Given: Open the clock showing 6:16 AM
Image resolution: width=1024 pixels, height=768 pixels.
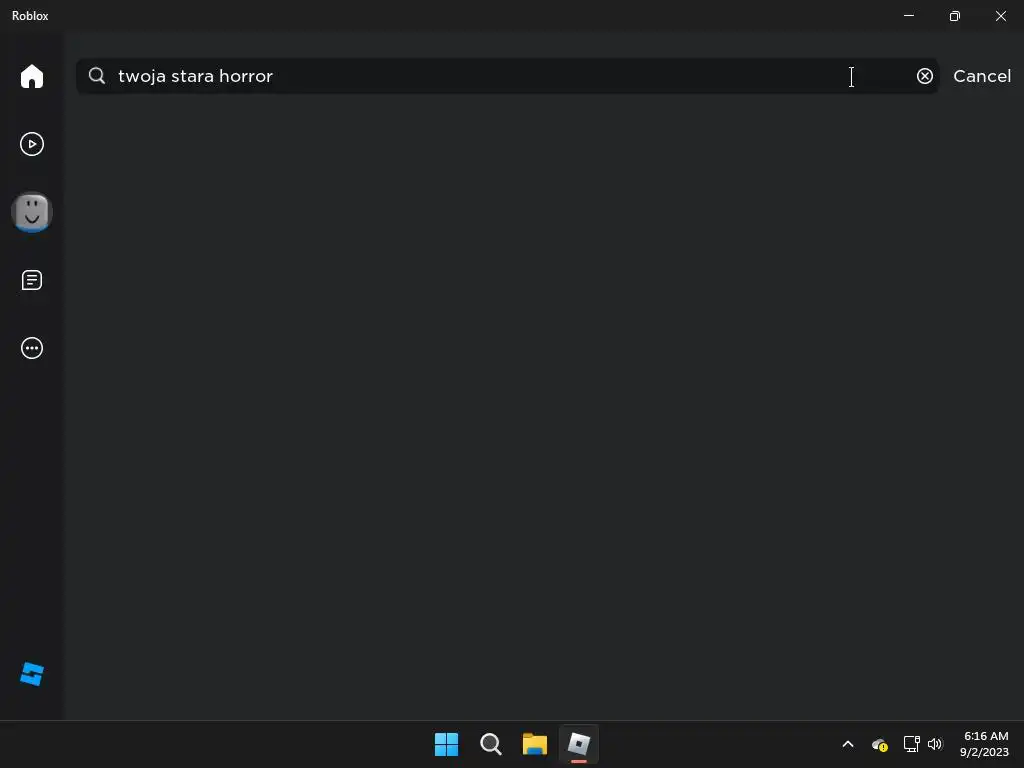Looking at the screenshot, I should tap(985, 744).
